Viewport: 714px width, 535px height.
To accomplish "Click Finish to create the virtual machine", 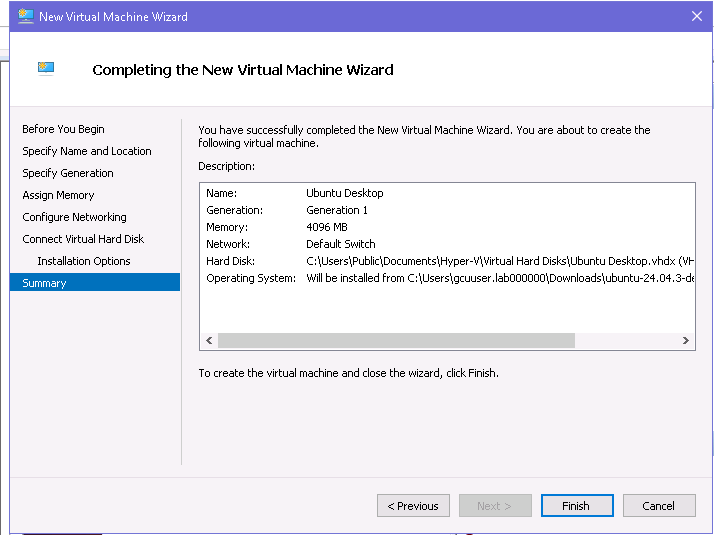I will pos(577,506).
